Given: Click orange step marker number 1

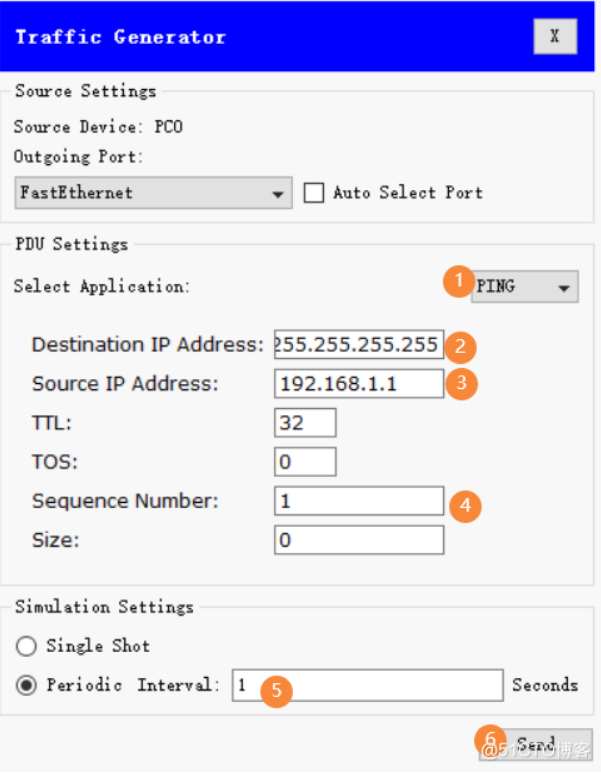Looking at the screenshot, I should pyautogui.click(x=459, y=283).
